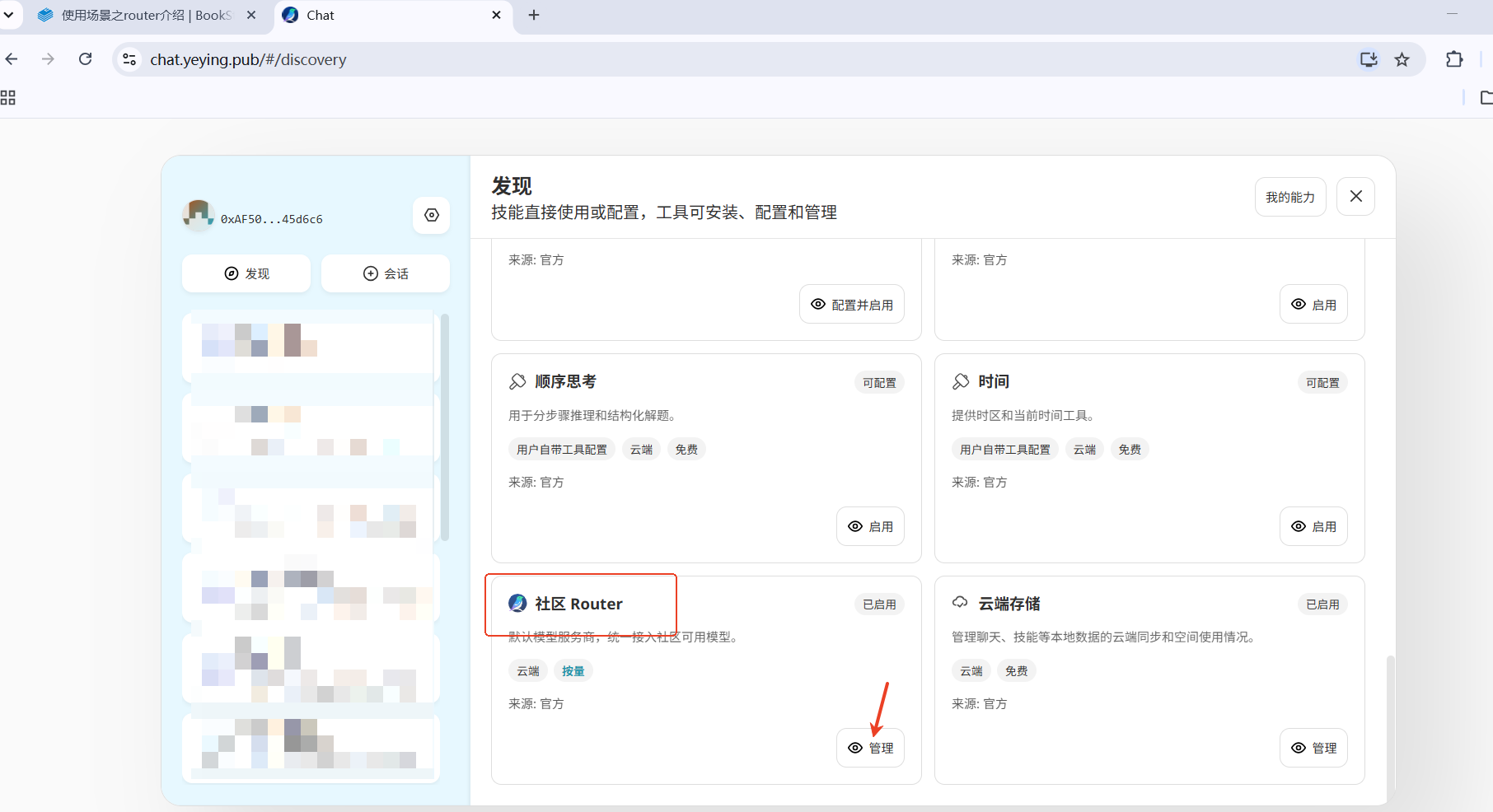Enable the 顺序思考 skill

tap(870, 526)
